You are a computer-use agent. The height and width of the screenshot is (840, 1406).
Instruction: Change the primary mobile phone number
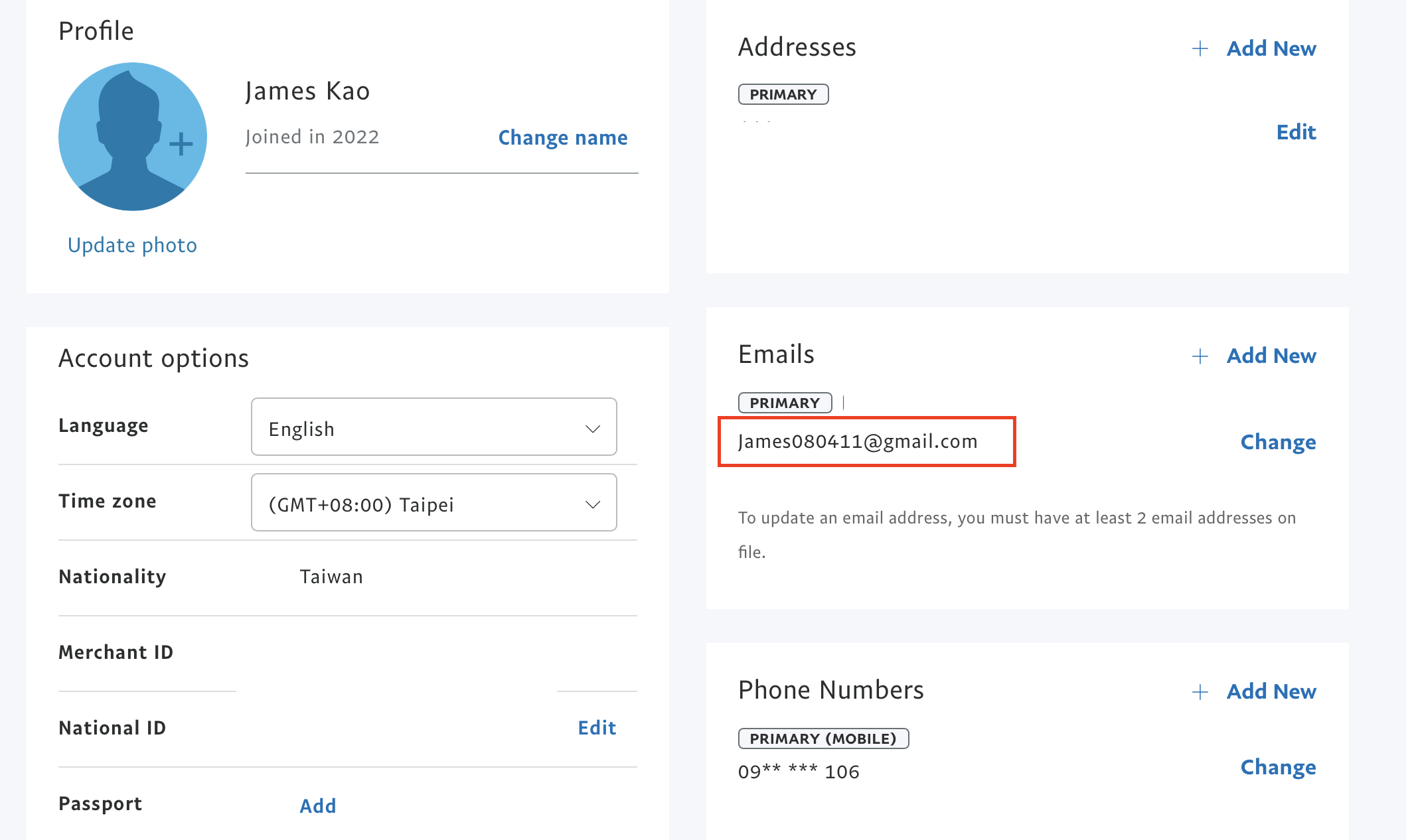click(1278, 767)
